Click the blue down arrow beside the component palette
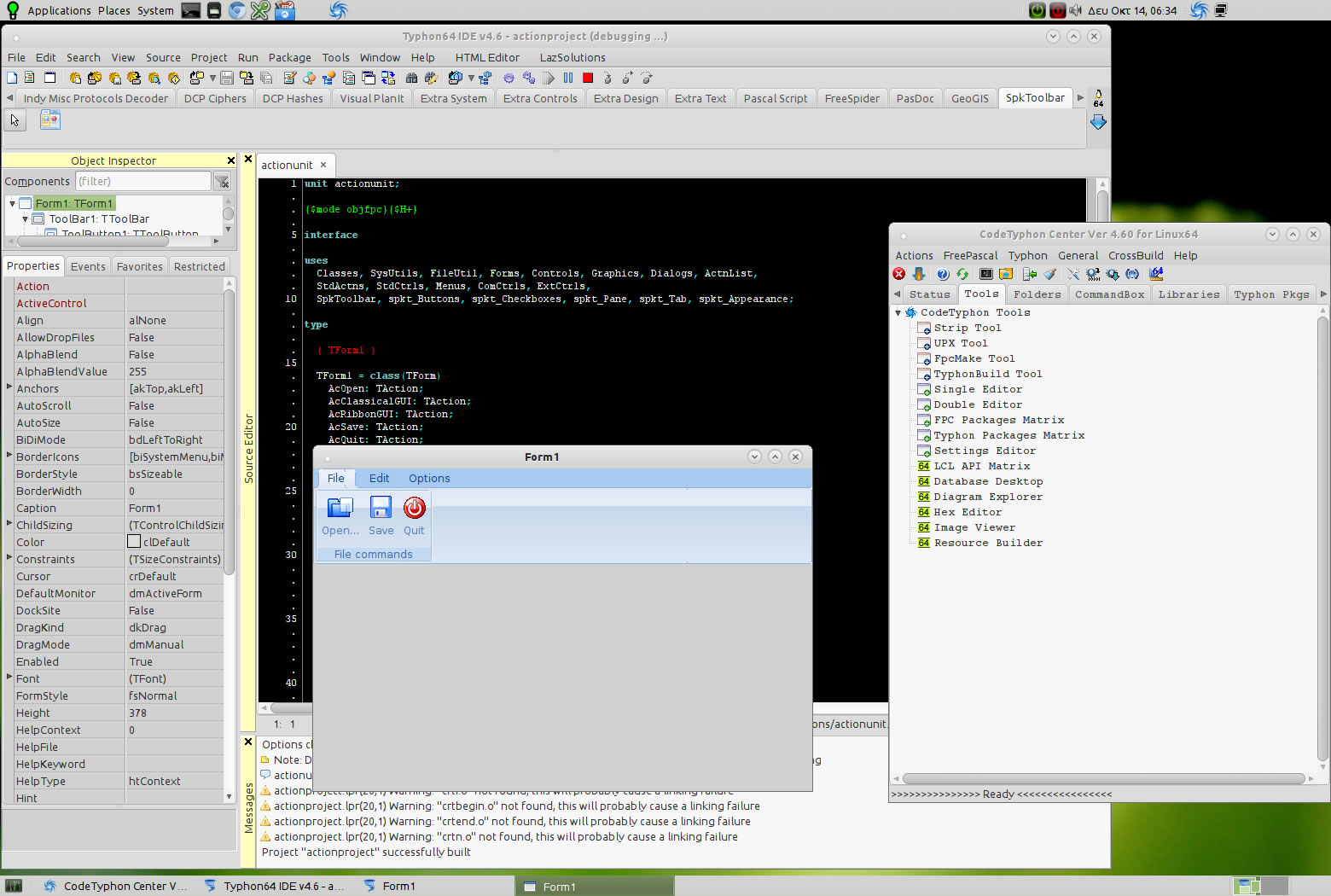The height and width of the screenshot is (896, 1331). point(1098,122)
